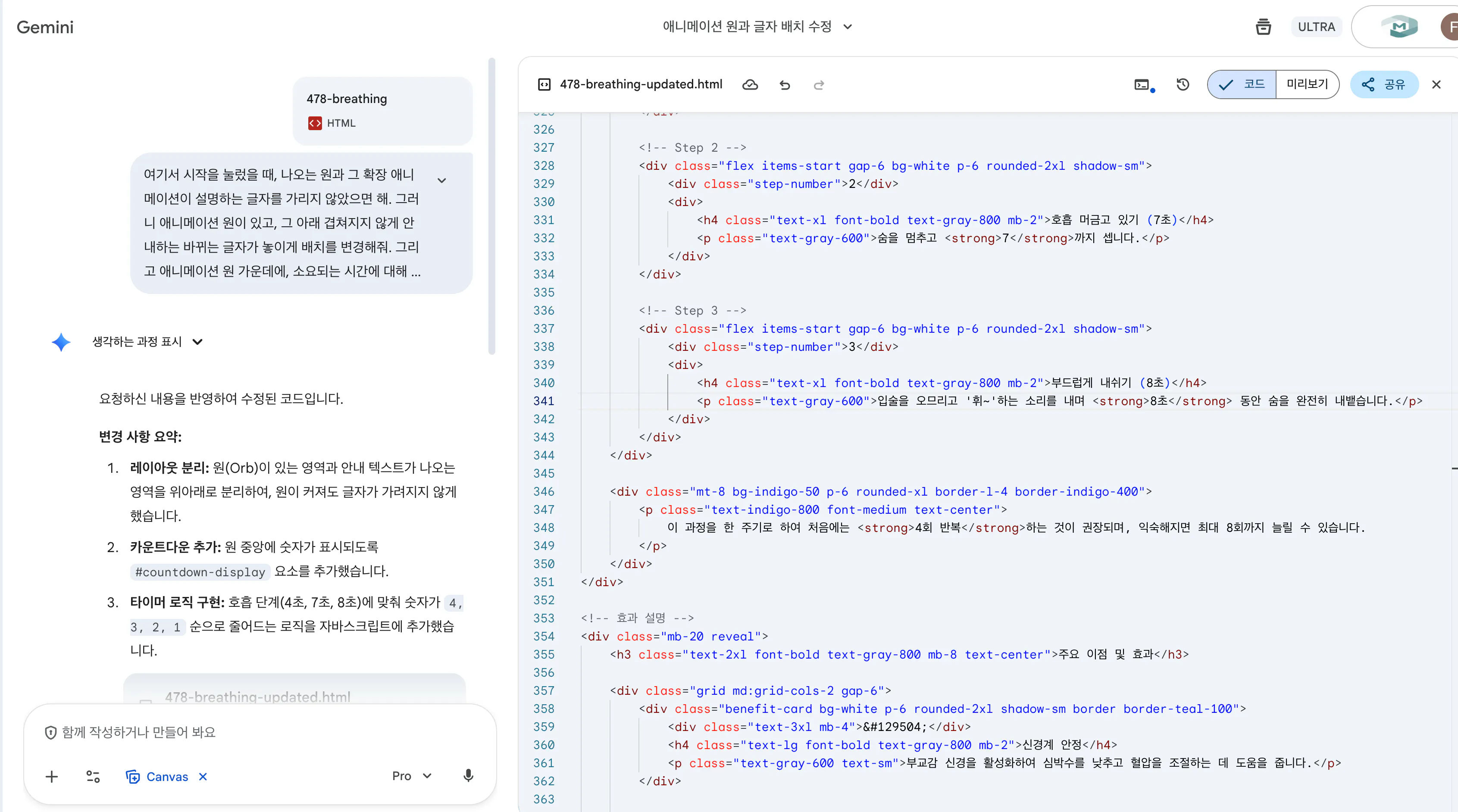Switch to the 미리보기 preview tab

pos(1307,84)
